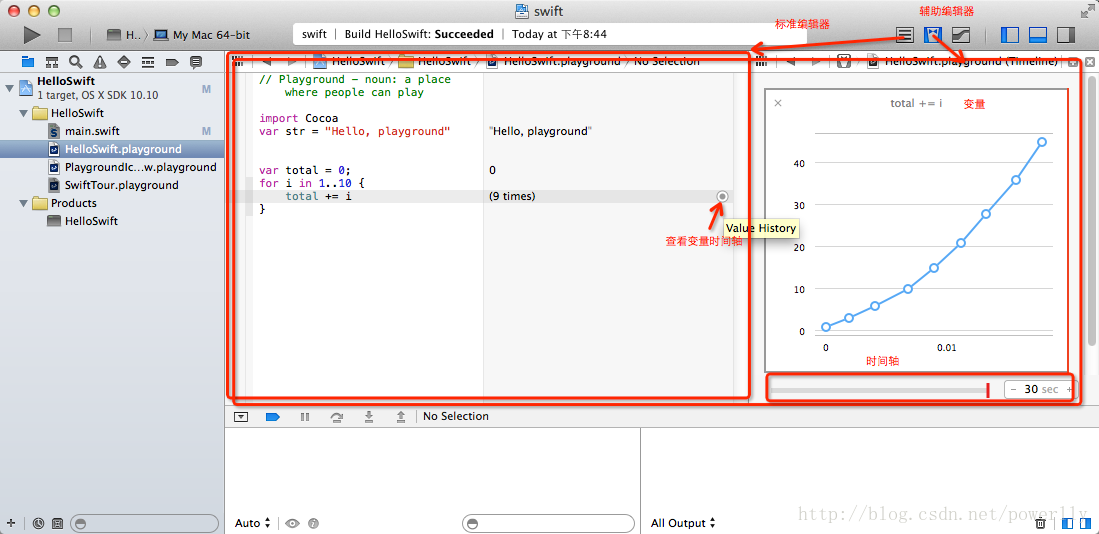
Task: Click HelloSwift folder in jump bar
Action: click(435, 62)
